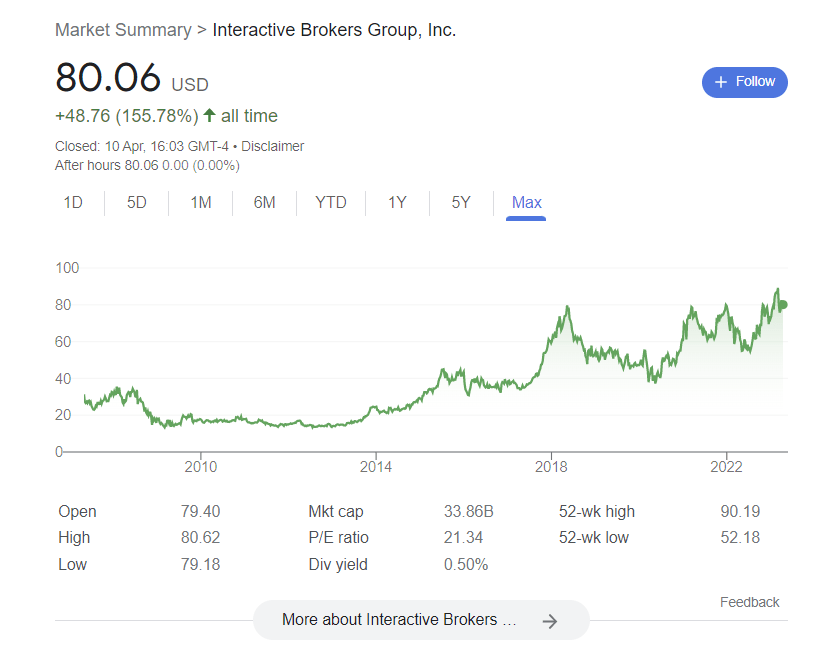The height and width of the screenshot is (654, 823).
Task: Open the Market Summary breadcrumb link
Action: click(x=123, y=30)
